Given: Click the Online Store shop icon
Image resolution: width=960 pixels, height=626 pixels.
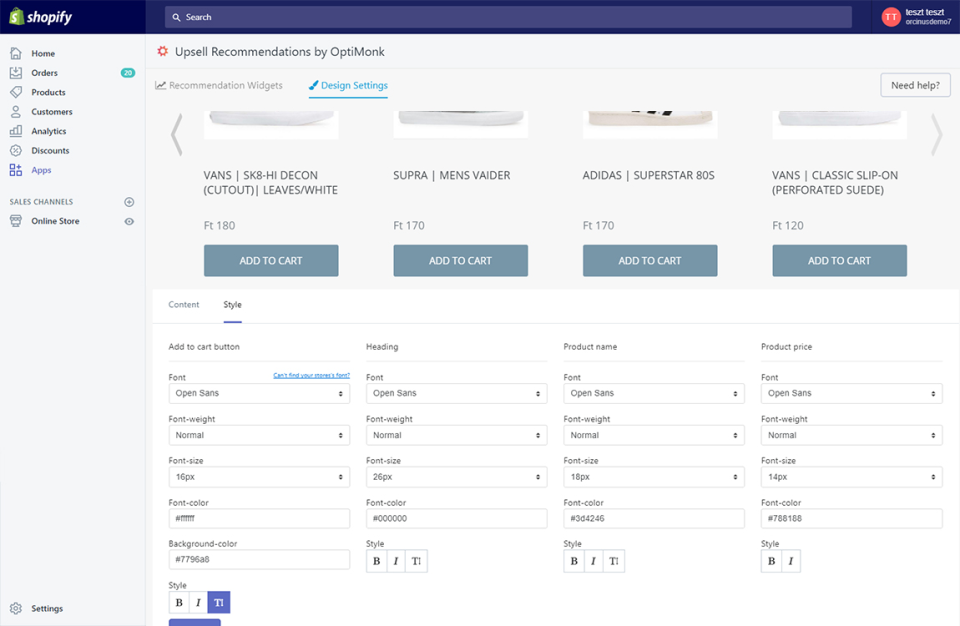Looking at the screenshot, I should (16, 221).
